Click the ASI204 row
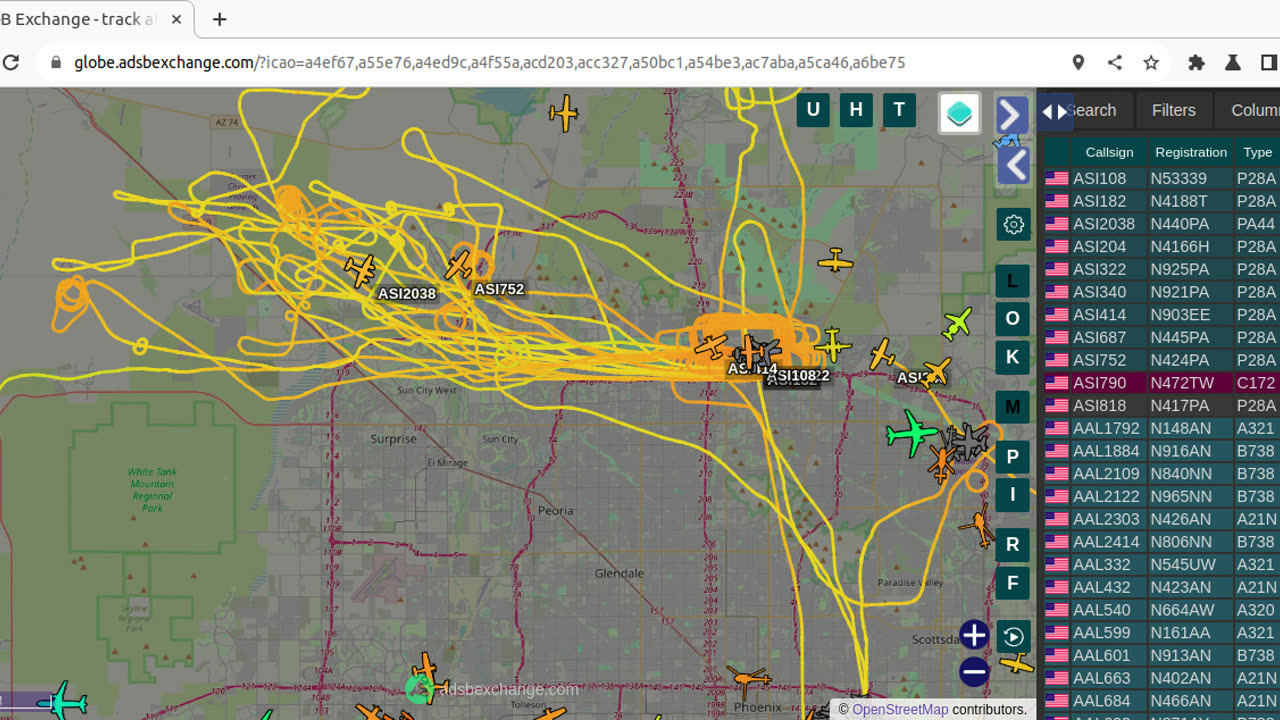 [x=1160, y=247]
